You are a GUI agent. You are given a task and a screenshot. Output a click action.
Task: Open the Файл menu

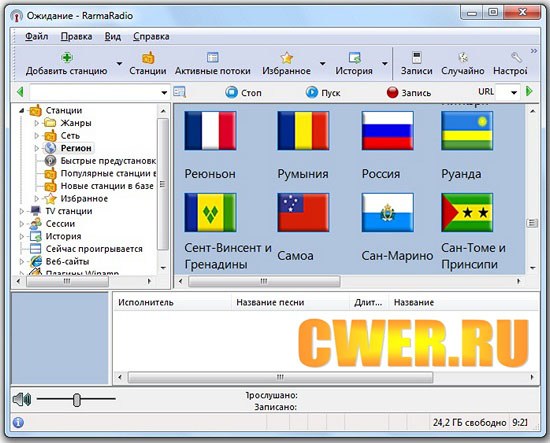36,36
